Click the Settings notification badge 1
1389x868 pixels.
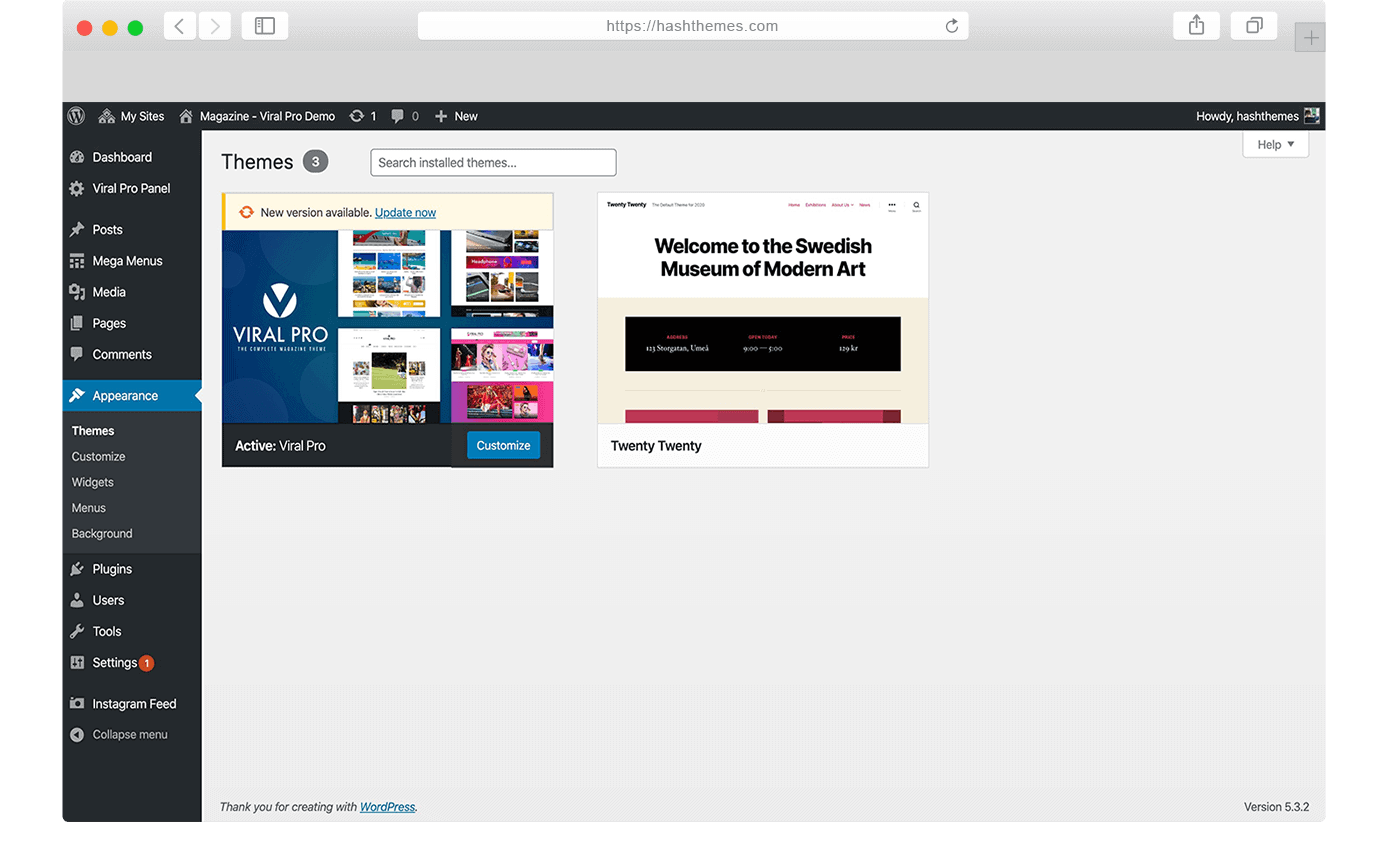[x=147, y=663]
